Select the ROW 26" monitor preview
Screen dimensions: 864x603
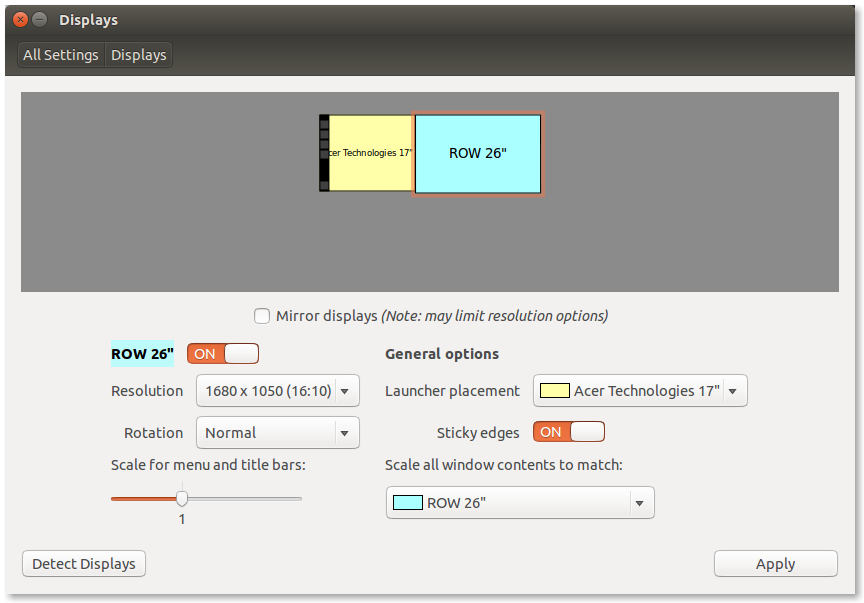tap(478, 154)
